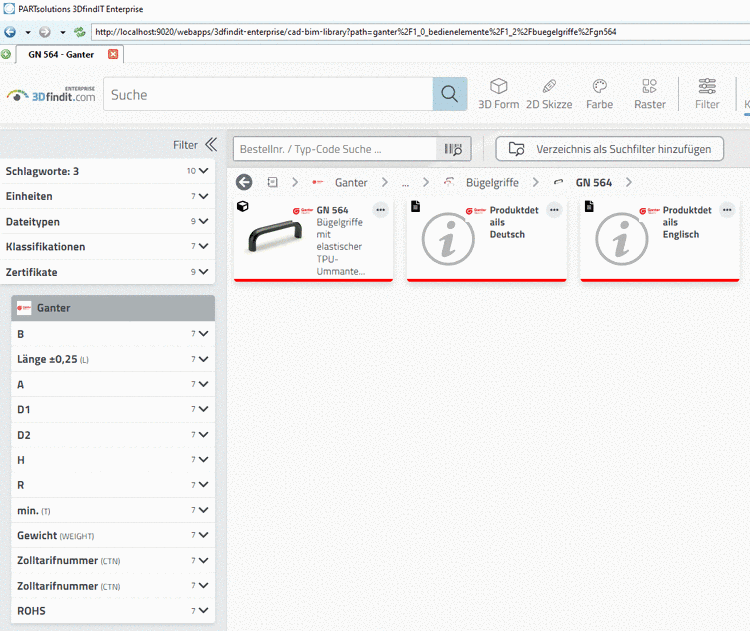The width and height of the screenshot is (750, 631).
Task: Click Verzeichnis als Suchfilter hinzufügen button
Action: click(609, 149)
